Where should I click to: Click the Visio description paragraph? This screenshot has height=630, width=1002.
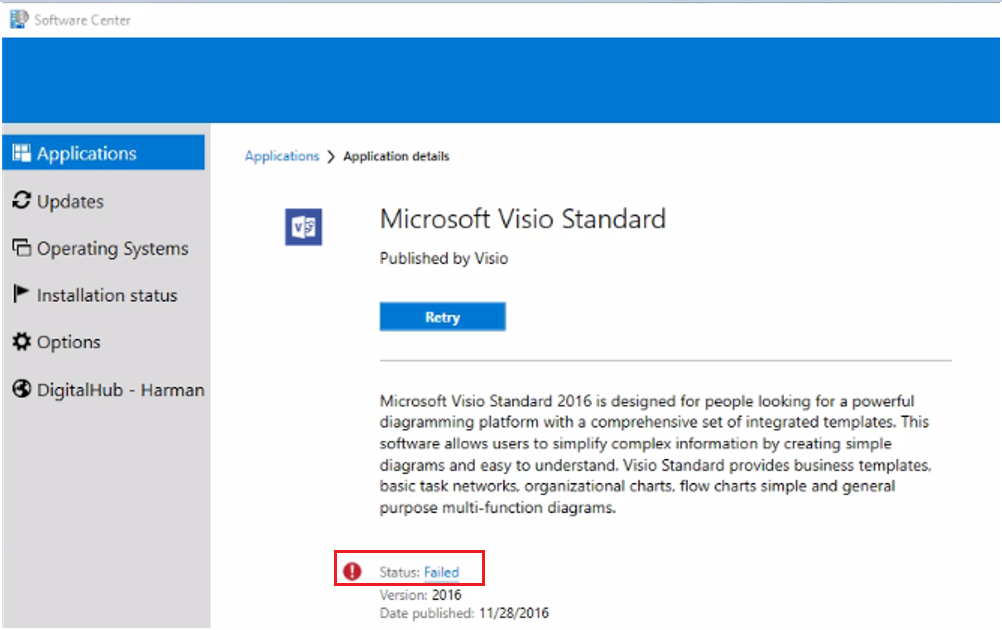pos(656,454)
